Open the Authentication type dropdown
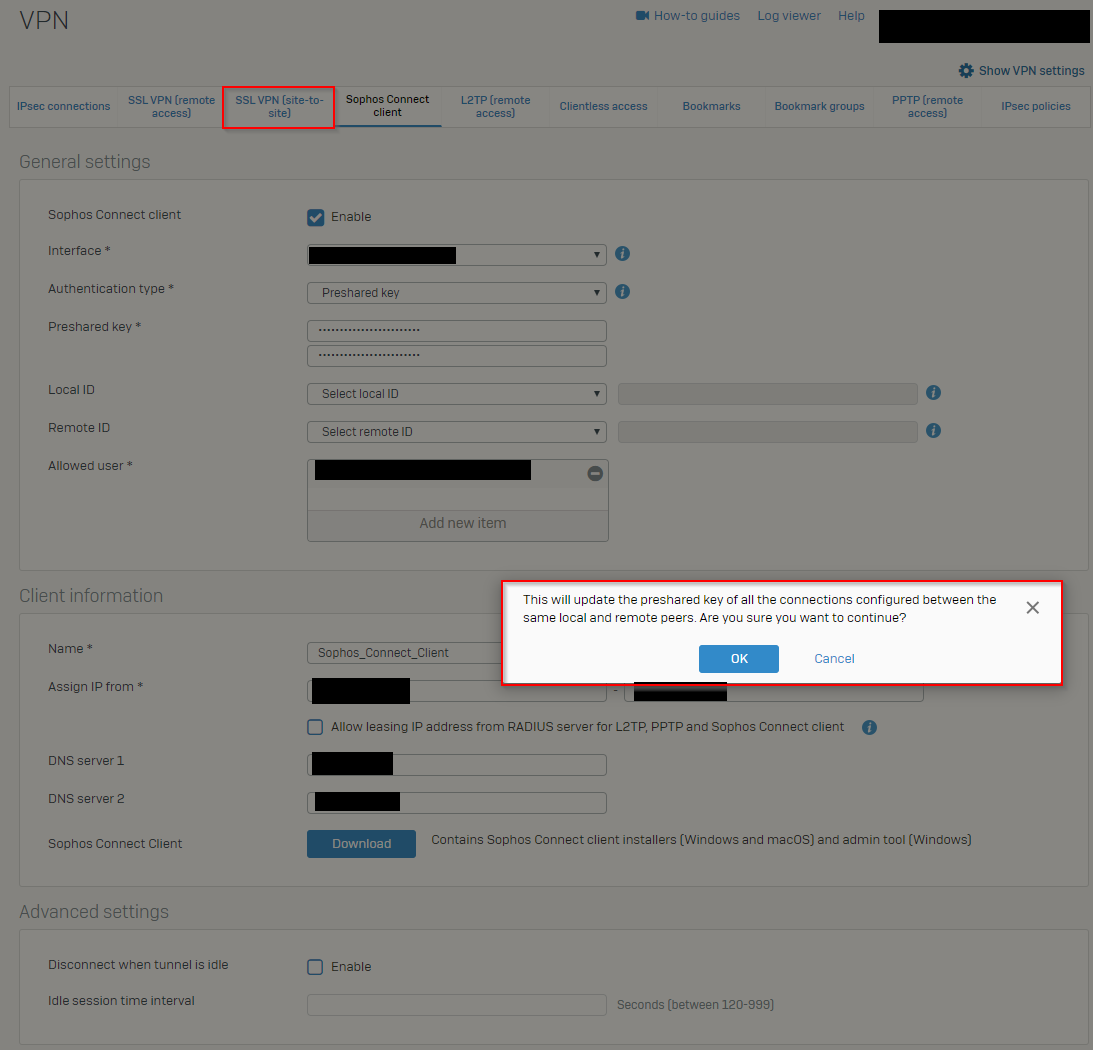The height and width of the screenshot is (1050, 1093). coord(457,293)
